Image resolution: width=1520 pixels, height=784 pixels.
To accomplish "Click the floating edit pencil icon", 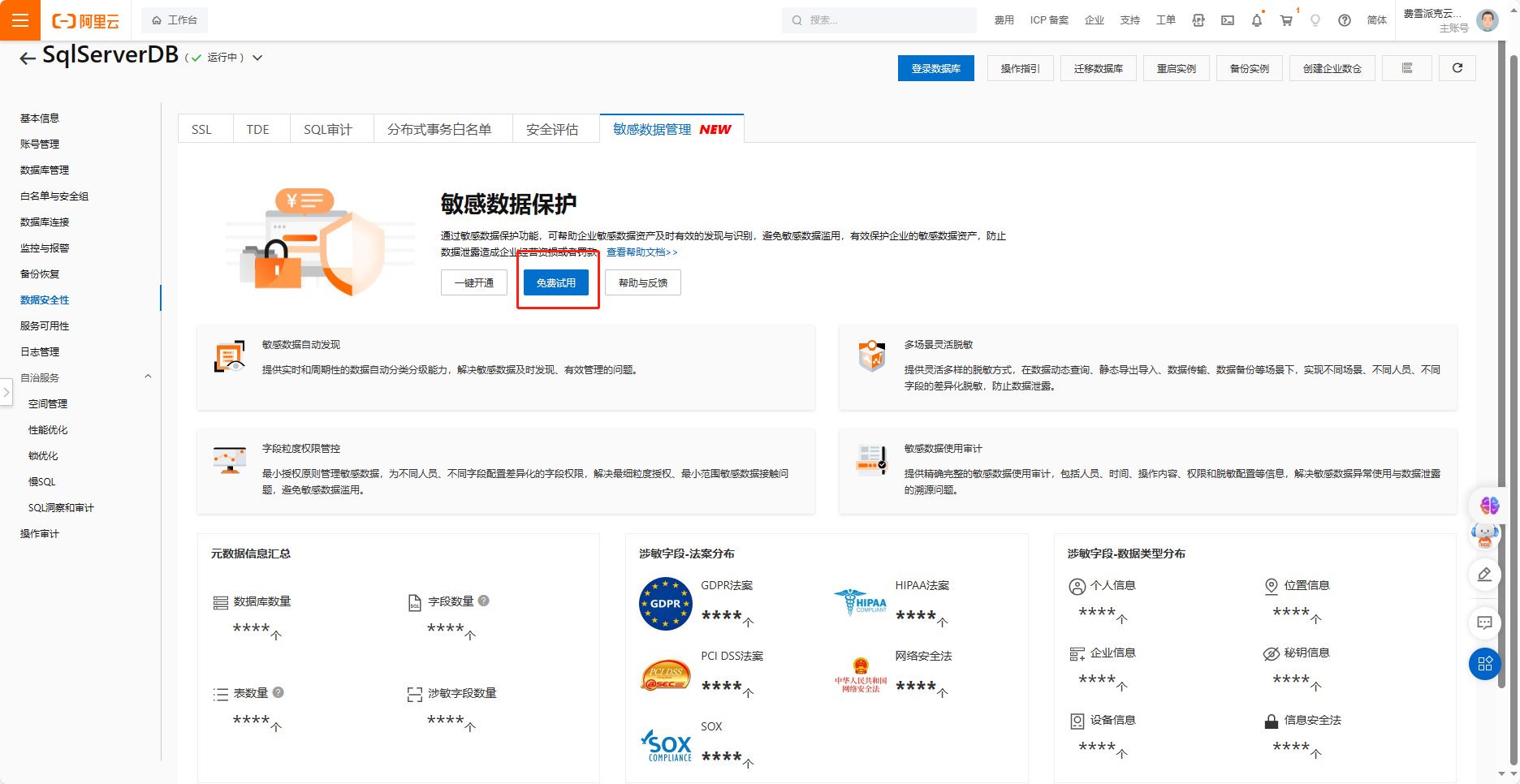I will 1485,574.
